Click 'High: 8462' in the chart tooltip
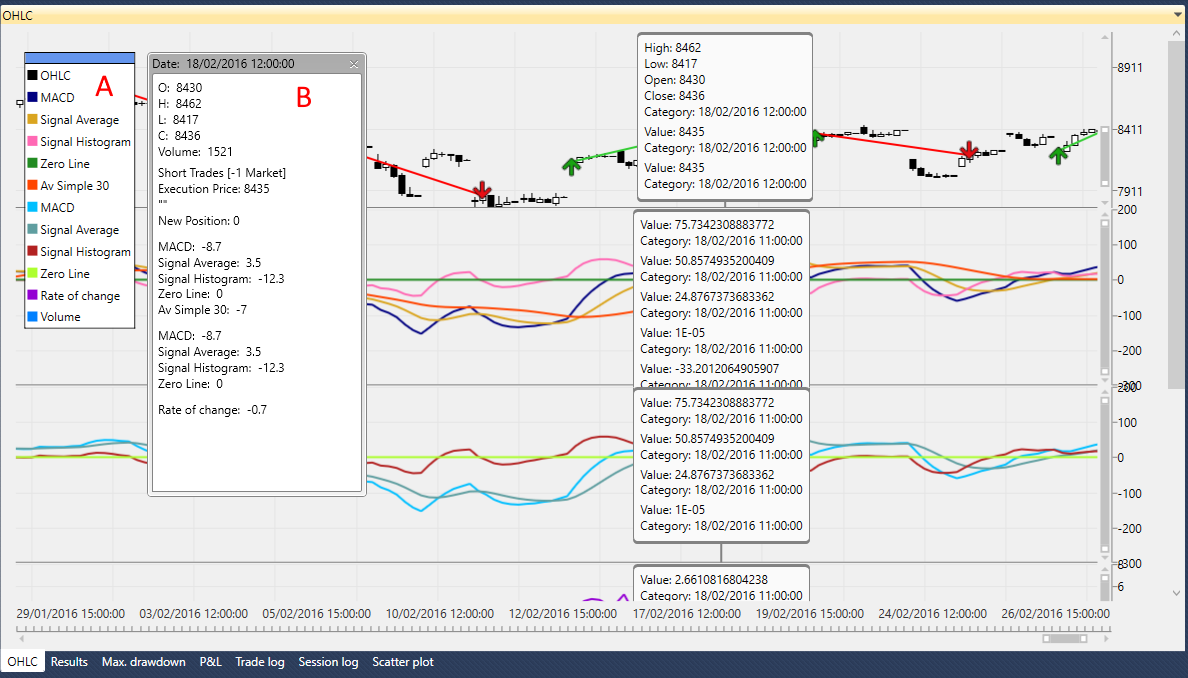The width and height of the screenshot is (1188, 678). [x=673, y=48]
